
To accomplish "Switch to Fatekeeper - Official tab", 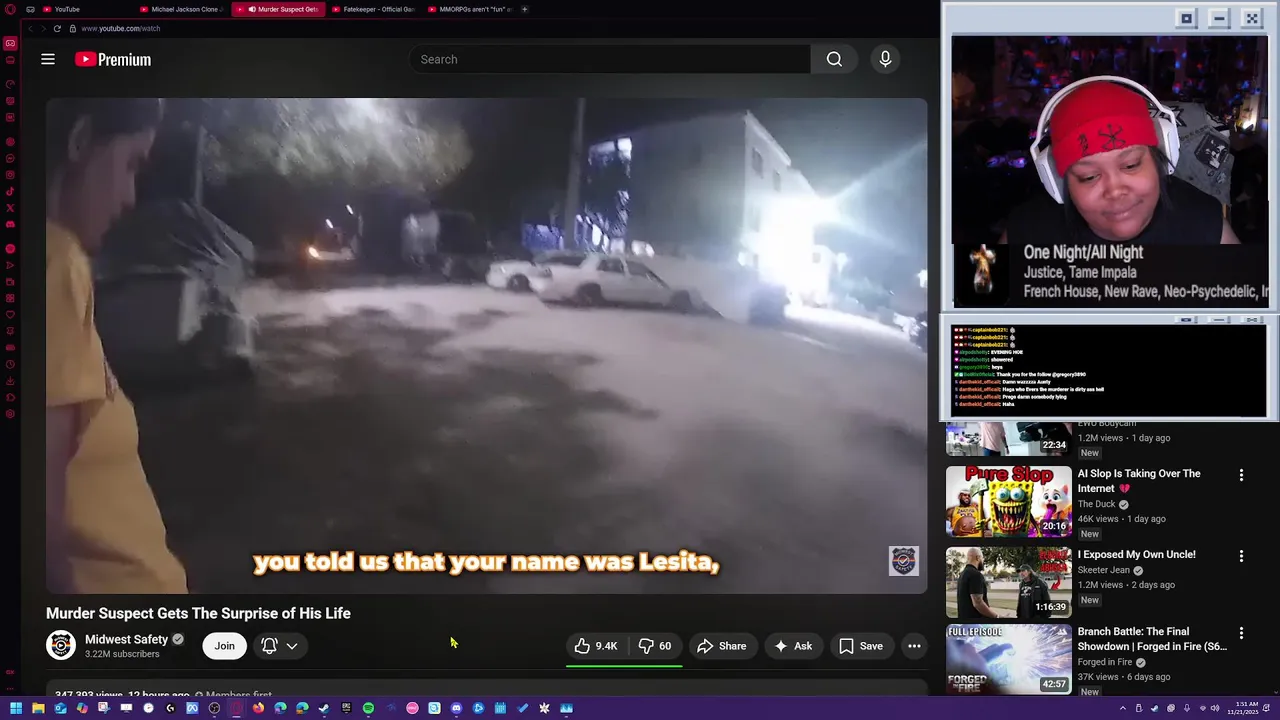I will coord(374,9).
